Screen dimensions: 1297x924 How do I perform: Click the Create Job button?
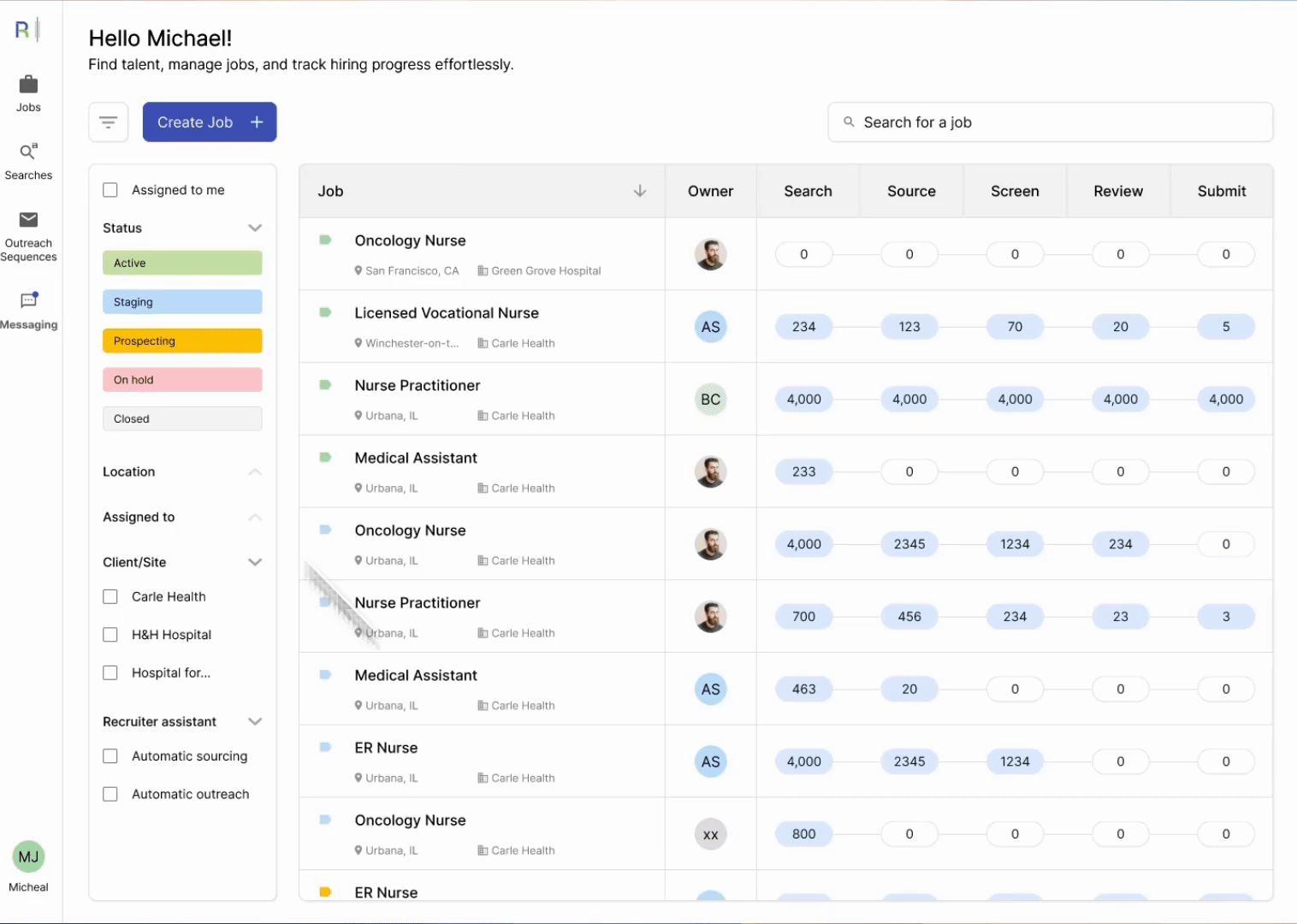(210, 121)
